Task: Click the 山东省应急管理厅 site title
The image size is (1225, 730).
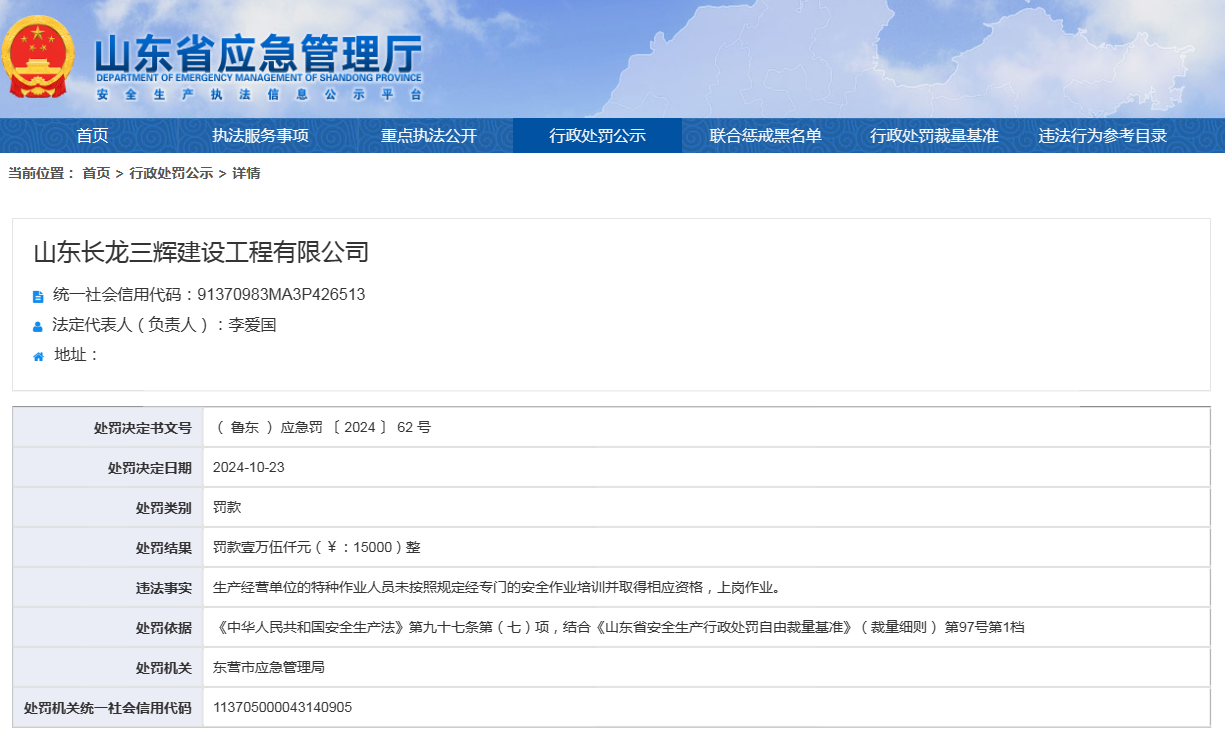Action: [x=258, y=55]
